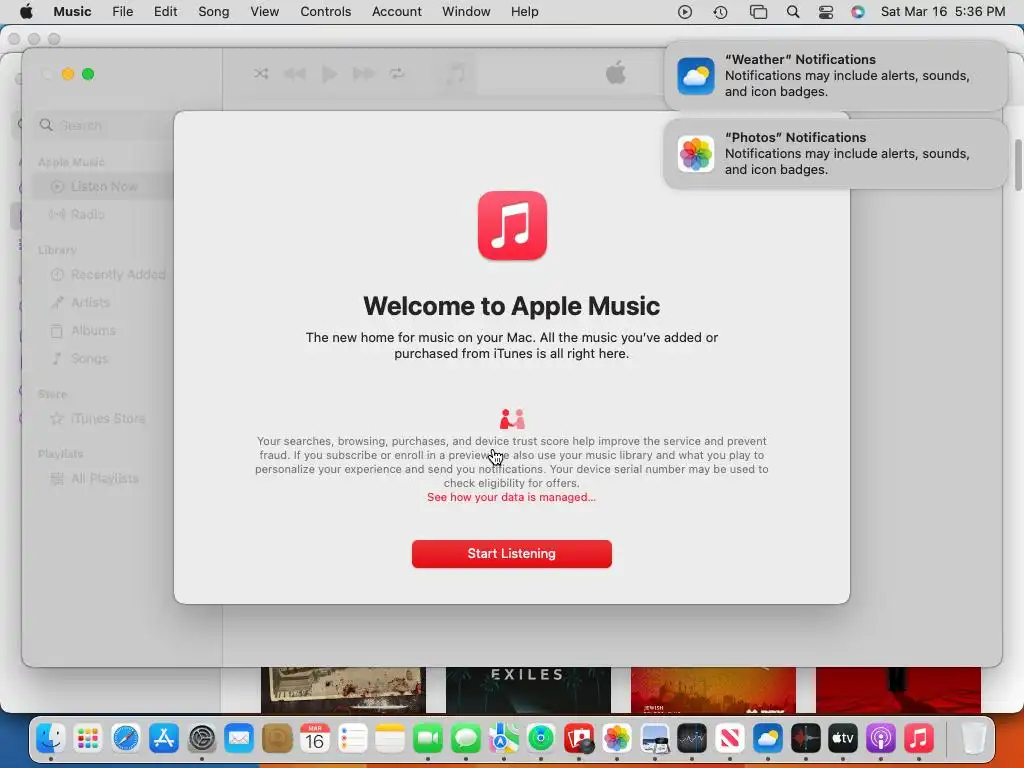Open News from the Dock

[729, 739]
